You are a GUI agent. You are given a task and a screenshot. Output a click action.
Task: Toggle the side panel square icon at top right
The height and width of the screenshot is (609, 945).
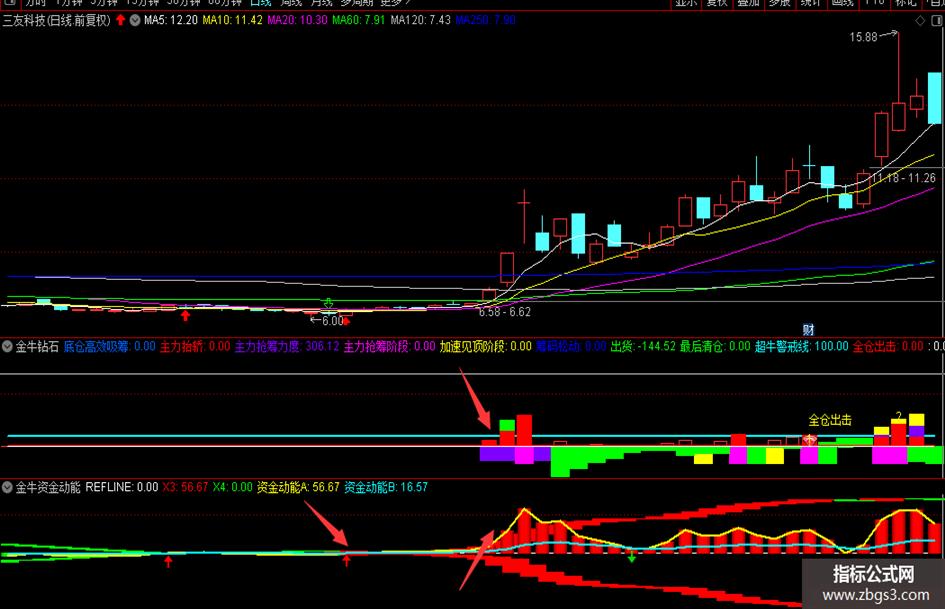936,21
